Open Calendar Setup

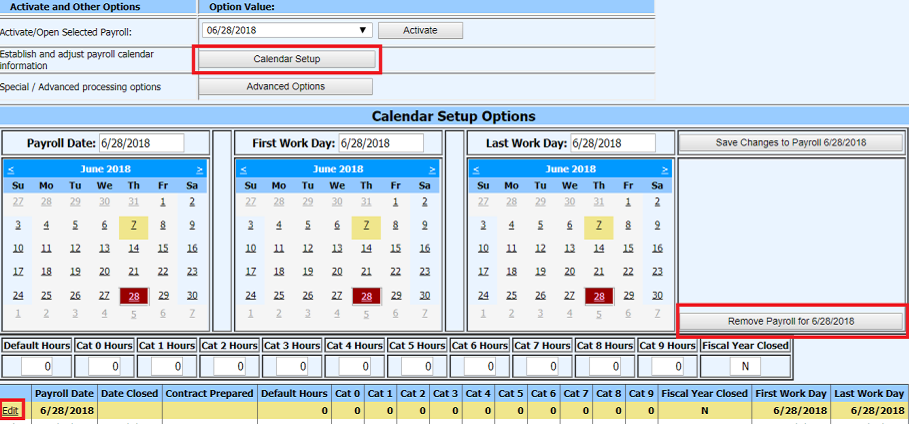click(286, 60)
